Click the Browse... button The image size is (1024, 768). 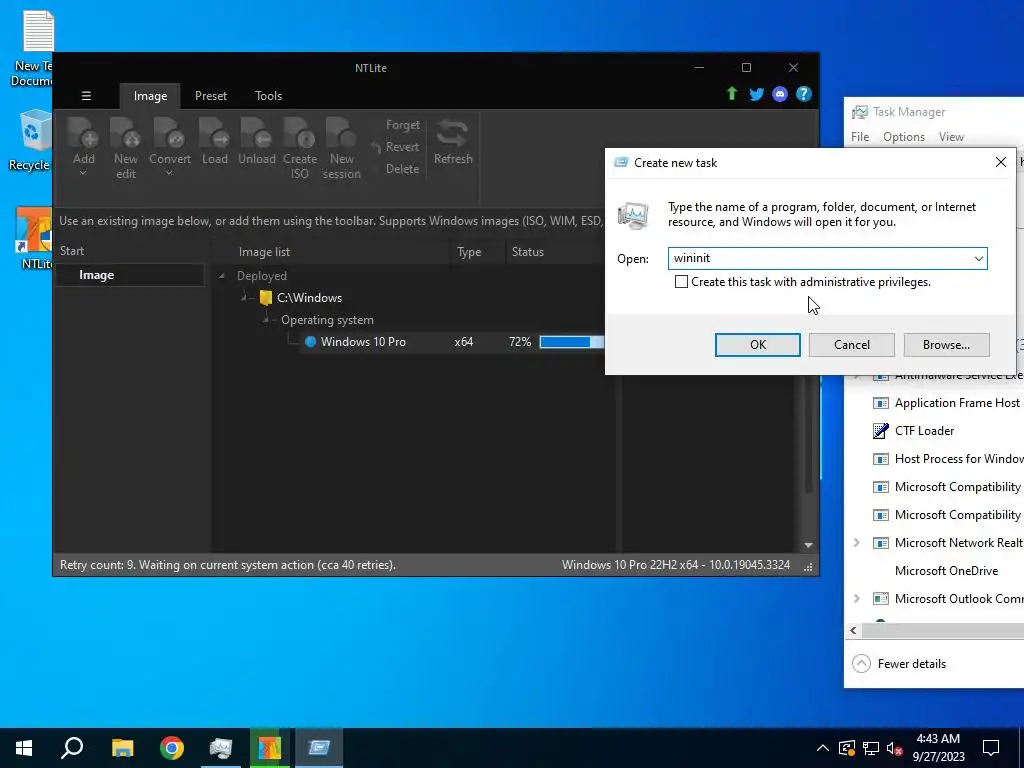click(946, 345)
